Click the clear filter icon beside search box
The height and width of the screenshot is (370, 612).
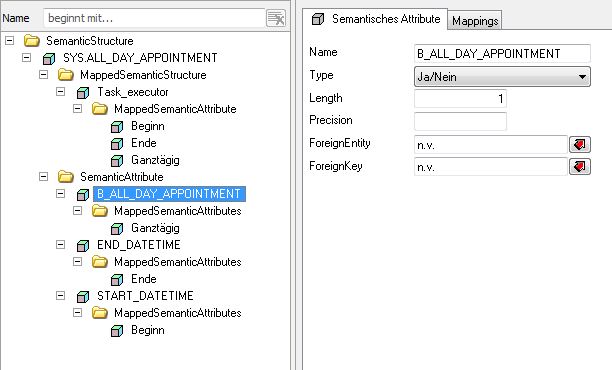(276, 18)
